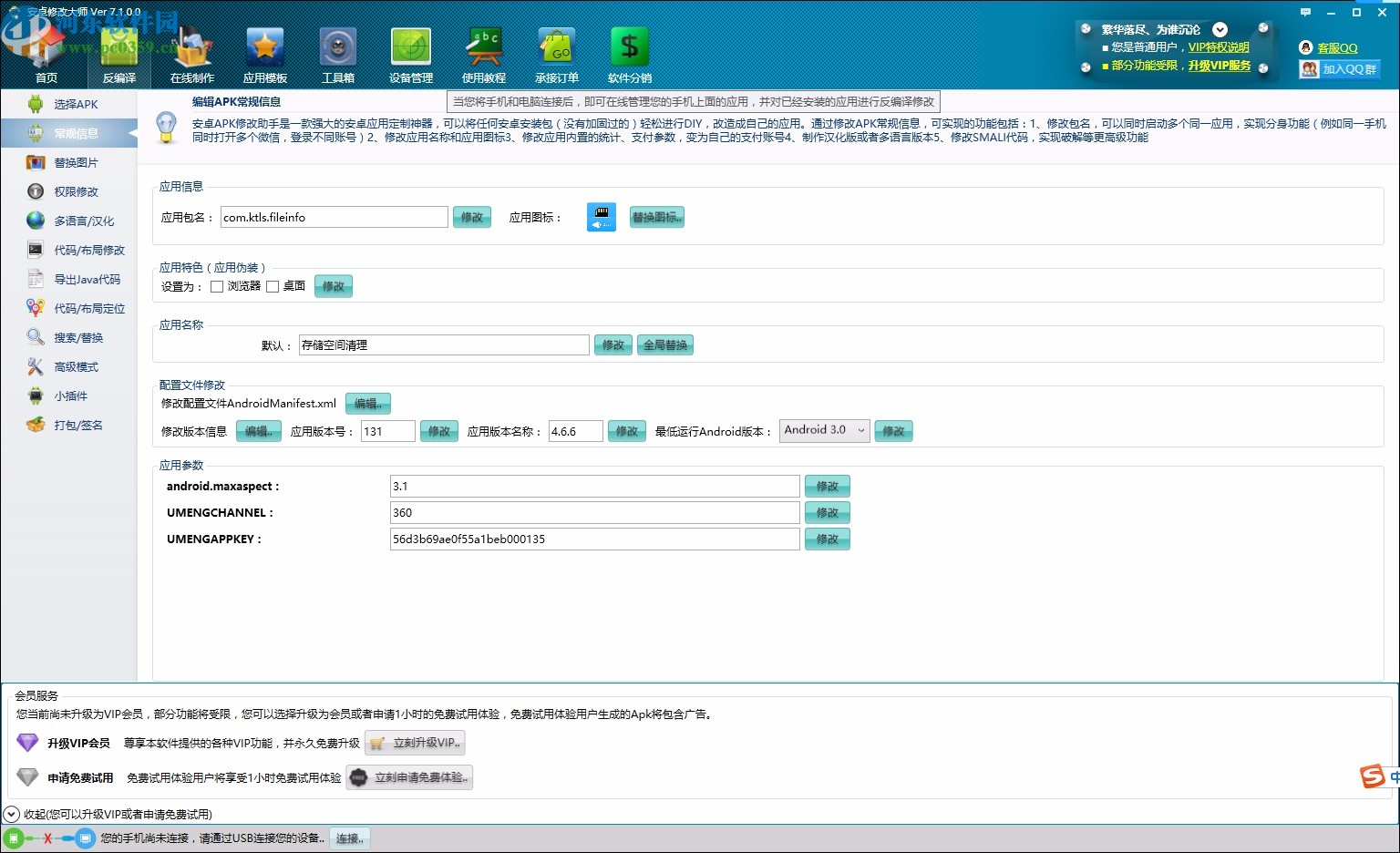Click the 加入QQ群 button

[1339, 69]
